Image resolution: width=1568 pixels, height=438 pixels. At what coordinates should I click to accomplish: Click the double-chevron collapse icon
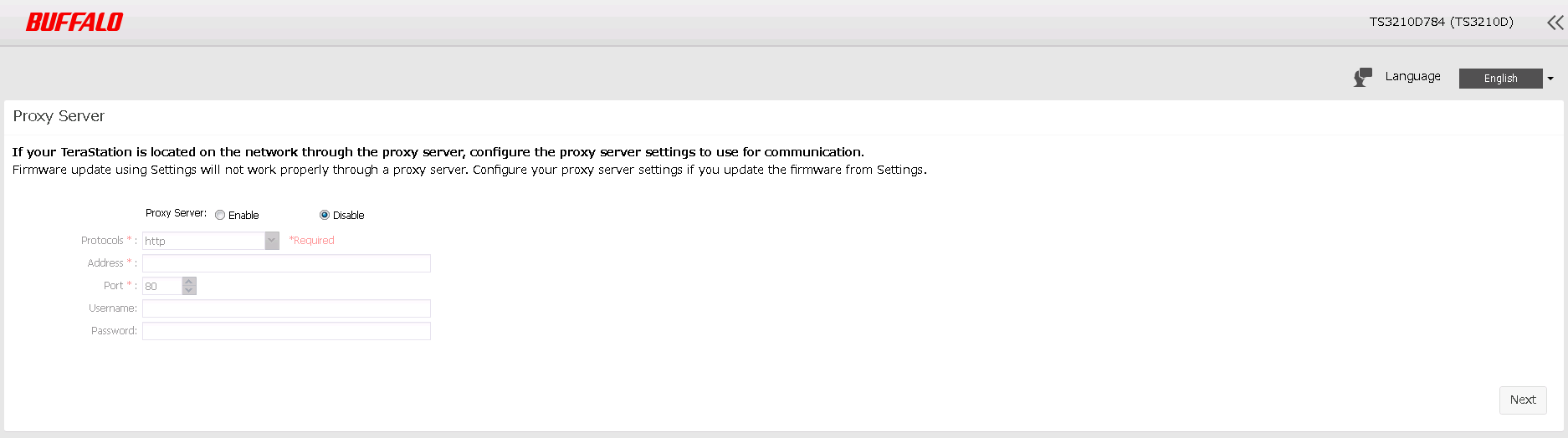point(1555,23)
